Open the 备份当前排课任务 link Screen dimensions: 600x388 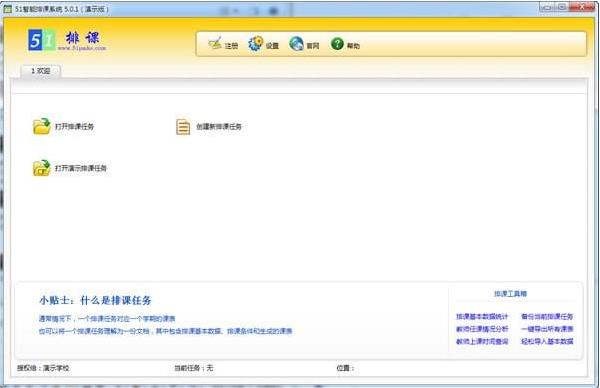point(547,316)
